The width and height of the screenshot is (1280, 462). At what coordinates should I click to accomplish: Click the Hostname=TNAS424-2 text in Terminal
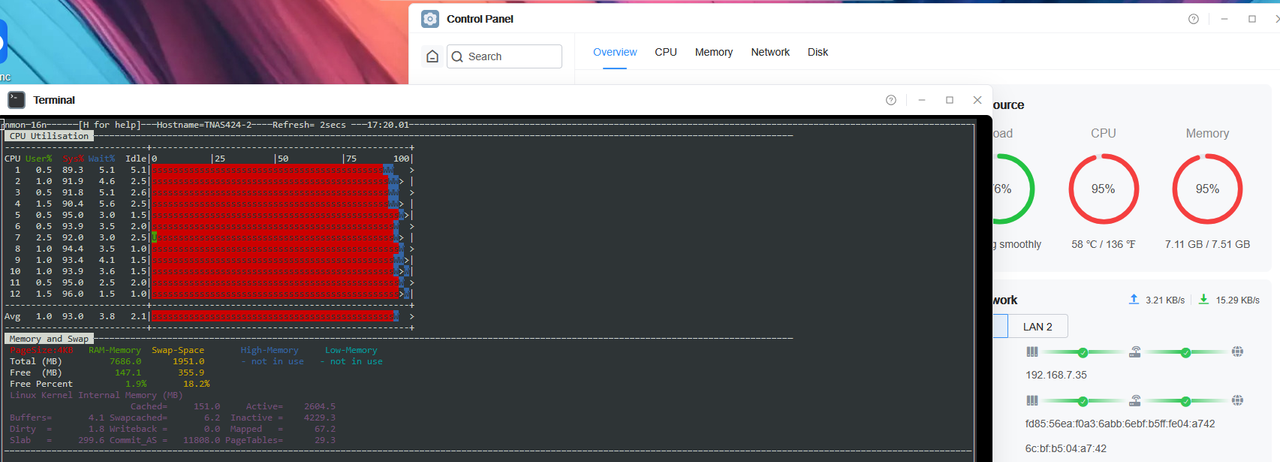tap(204, 125)
